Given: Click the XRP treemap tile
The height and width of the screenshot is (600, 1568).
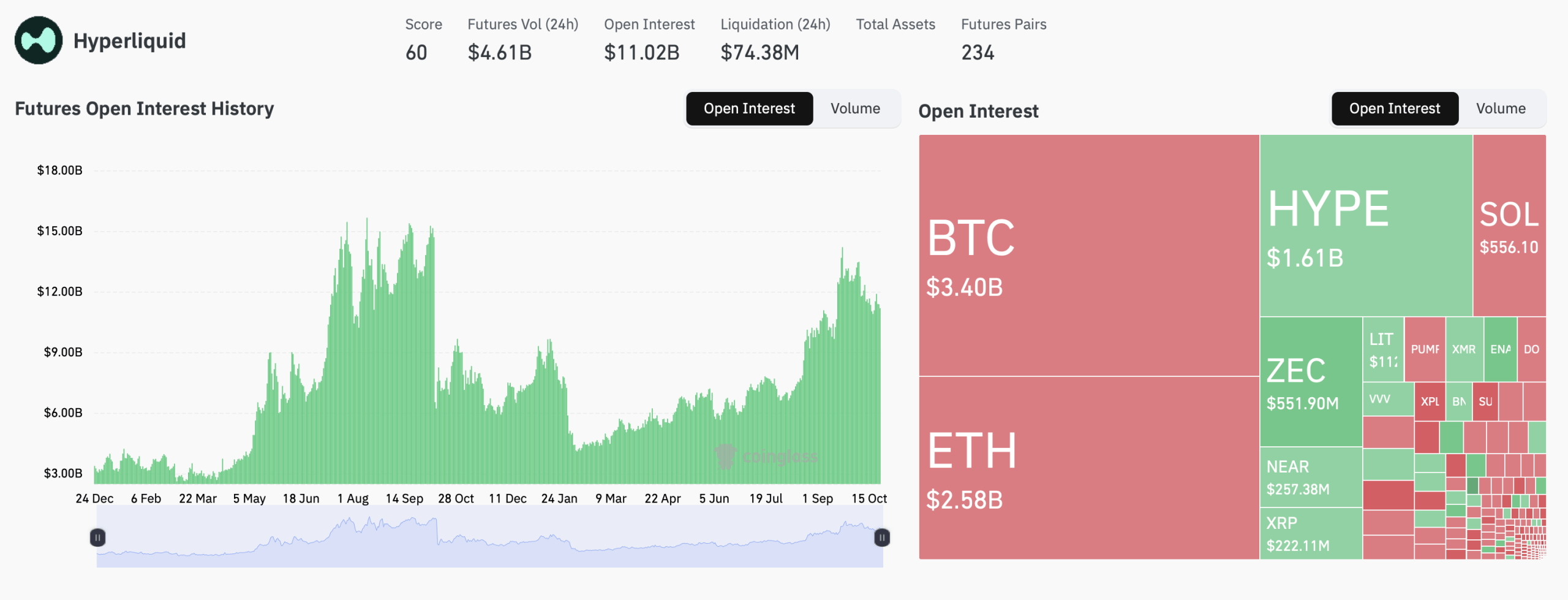Looking at the screenshot, I should [1311, 533].
